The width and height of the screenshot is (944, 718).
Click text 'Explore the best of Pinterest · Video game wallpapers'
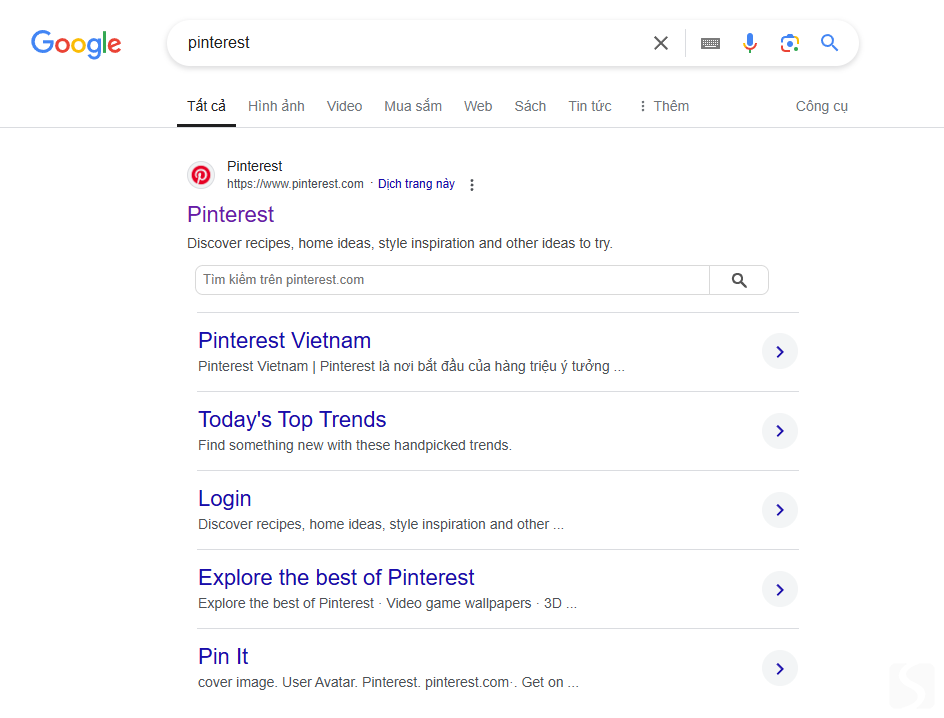[x=365, y=603]
